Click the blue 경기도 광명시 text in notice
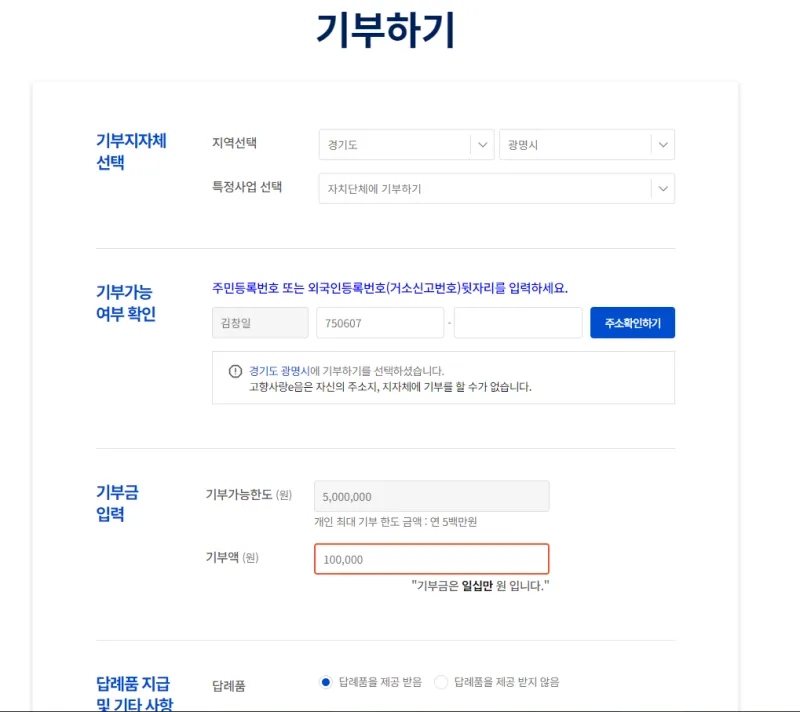This screenshot has height=712, width=800. pos(279,370)
